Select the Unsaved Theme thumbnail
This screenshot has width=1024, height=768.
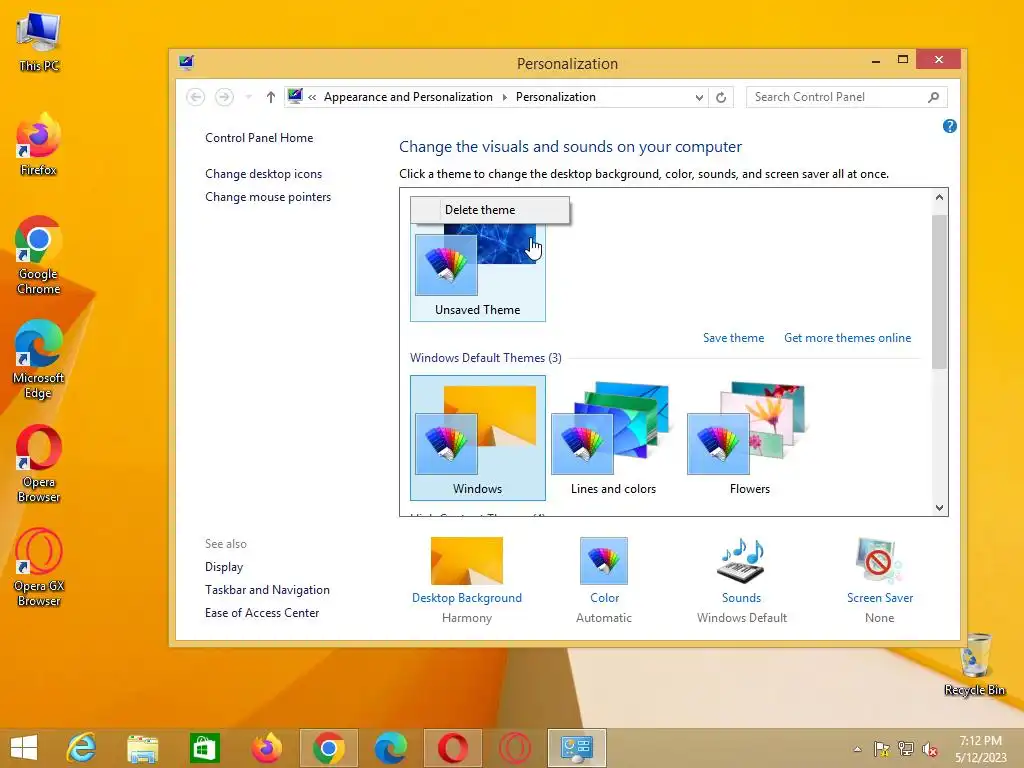pos(477,271)
